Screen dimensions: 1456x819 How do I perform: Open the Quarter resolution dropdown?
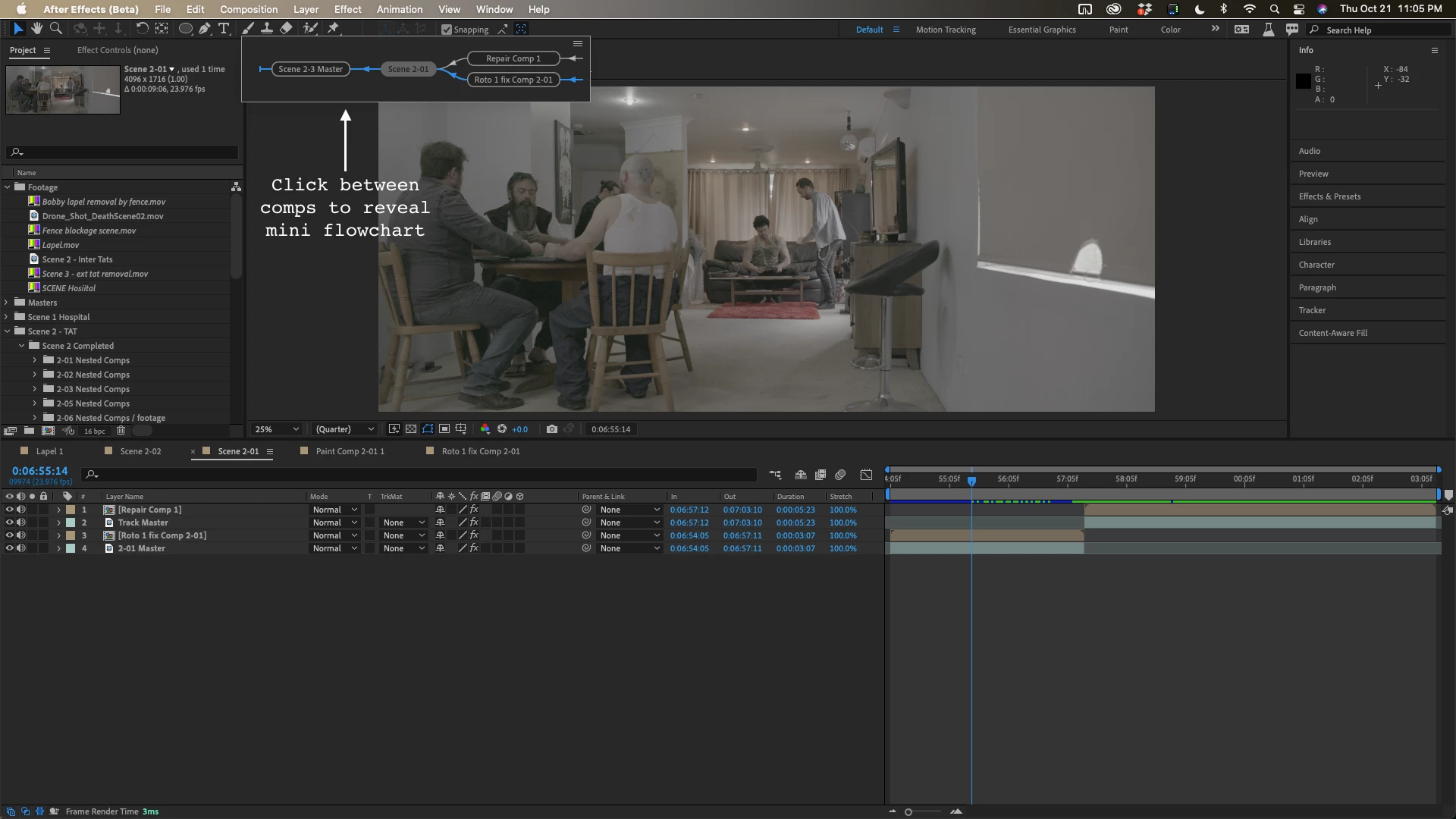point(345,429)
